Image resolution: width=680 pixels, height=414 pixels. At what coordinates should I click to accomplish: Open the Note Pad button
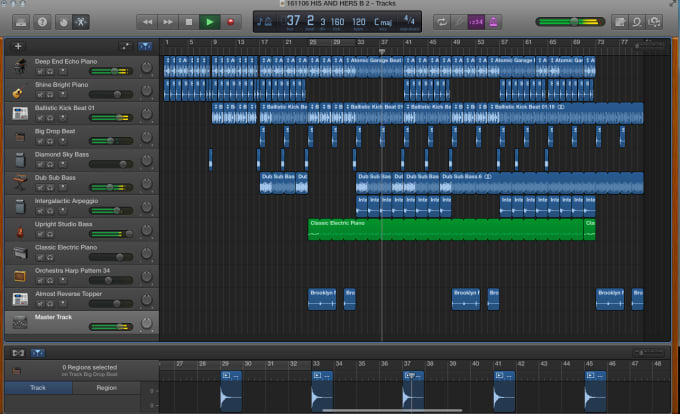click(x=620, y=22)
